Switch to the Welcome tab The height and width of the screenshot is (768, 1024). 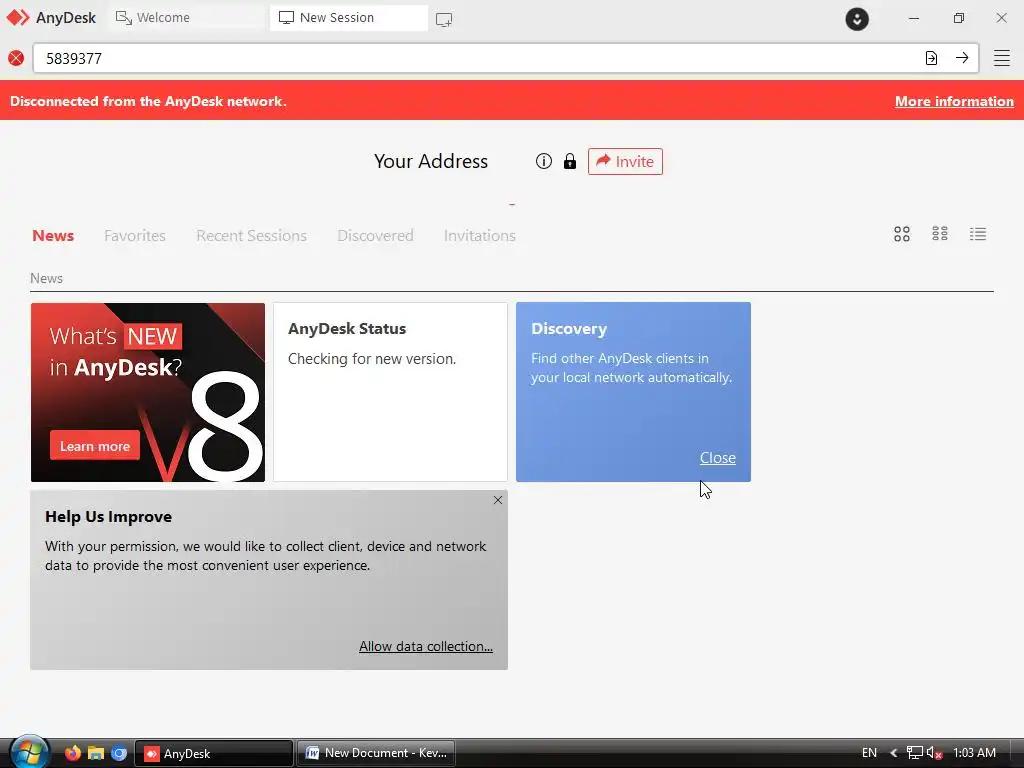coord(185,18)
